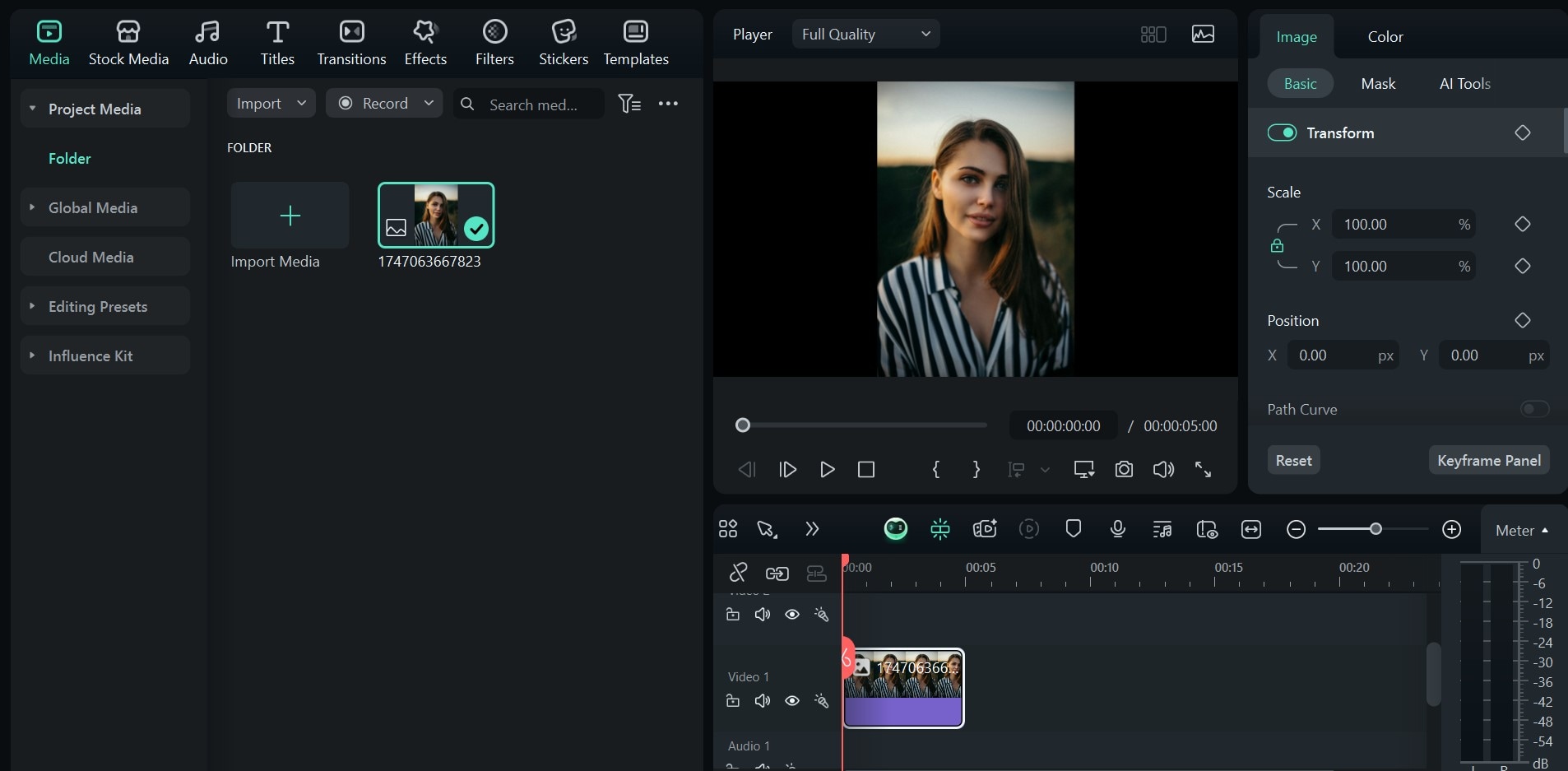Add keyframe for Scale X
1568x771 pixels.
click(1523, 224)
